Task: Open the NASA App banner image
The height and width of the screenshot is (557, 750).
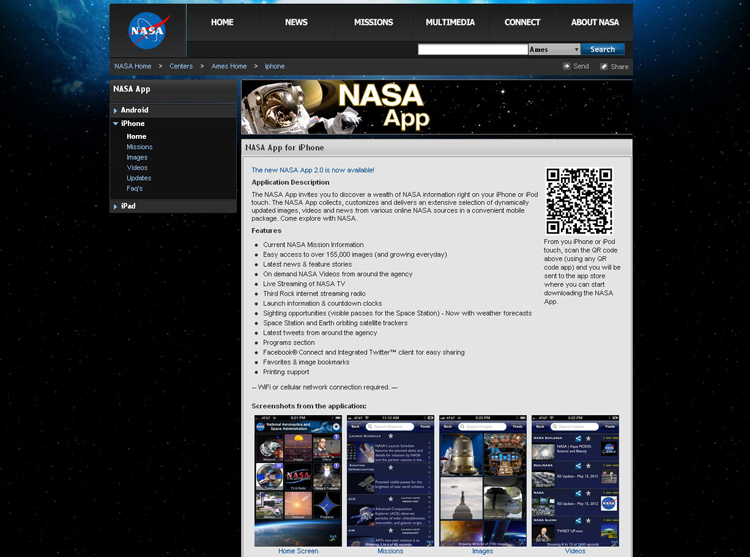Action: coord(436,107)
